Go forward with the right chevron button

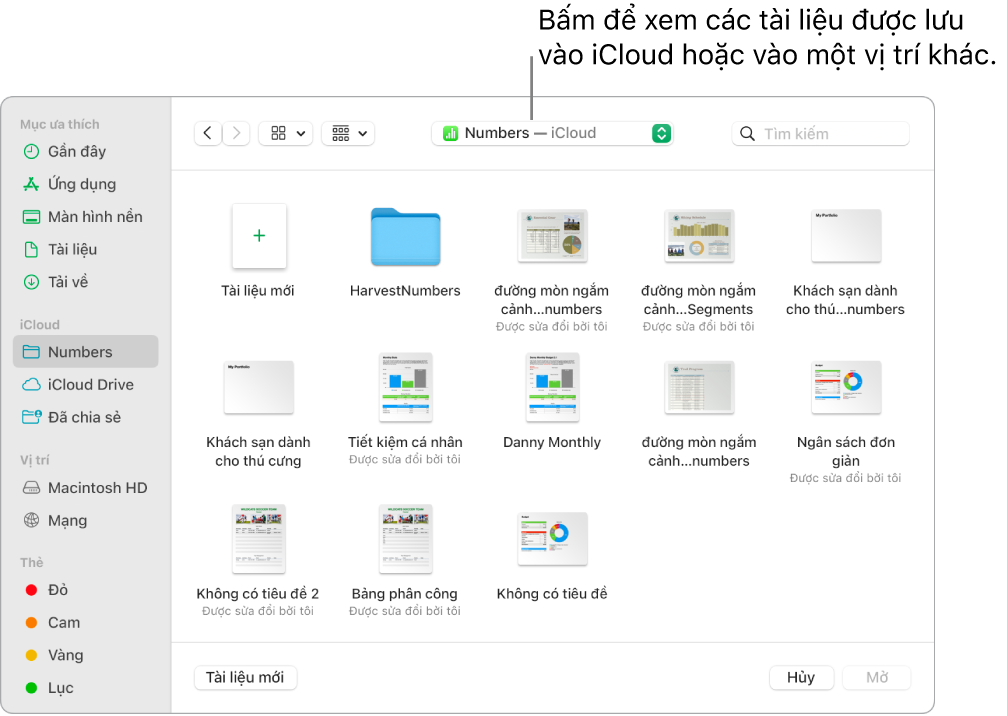[236, 134]
